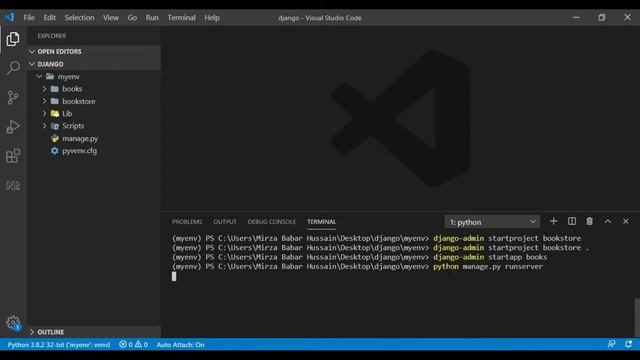Click the EXPLORER panel title
This screenshot has height=360, width=640.
51,36
